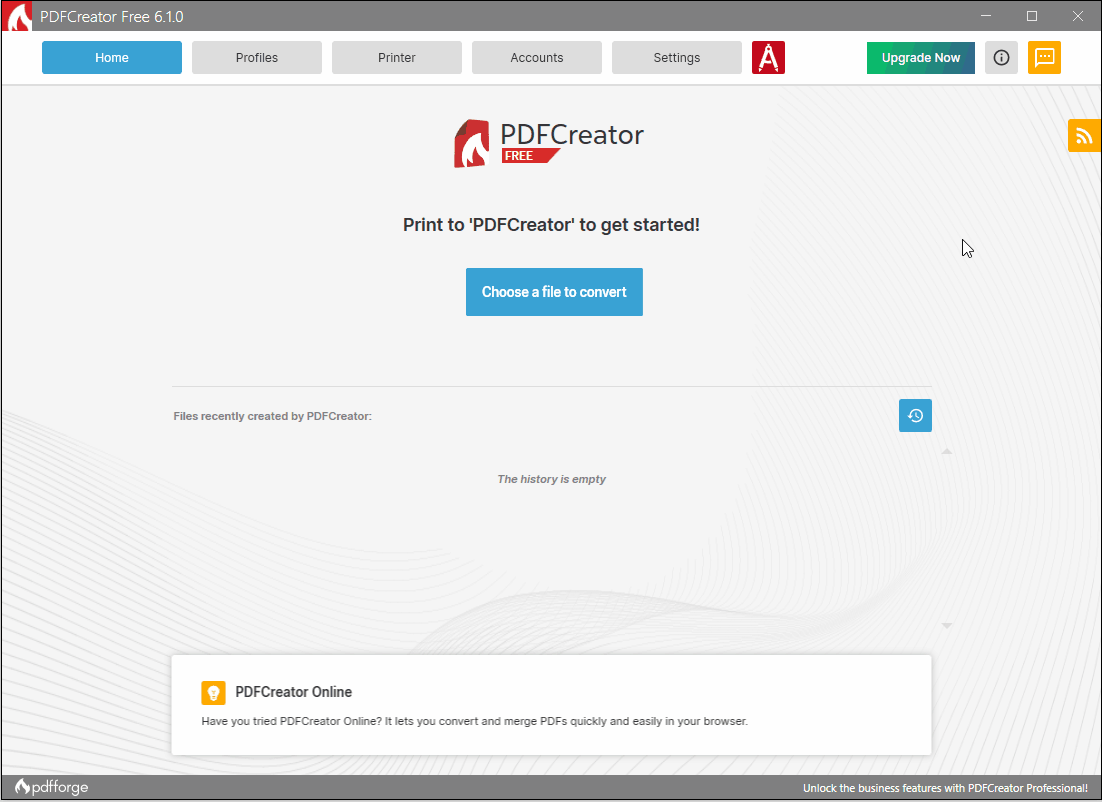1102x802 pixels.
Task: Click the blue history clock icon
Action: [915, 415]
